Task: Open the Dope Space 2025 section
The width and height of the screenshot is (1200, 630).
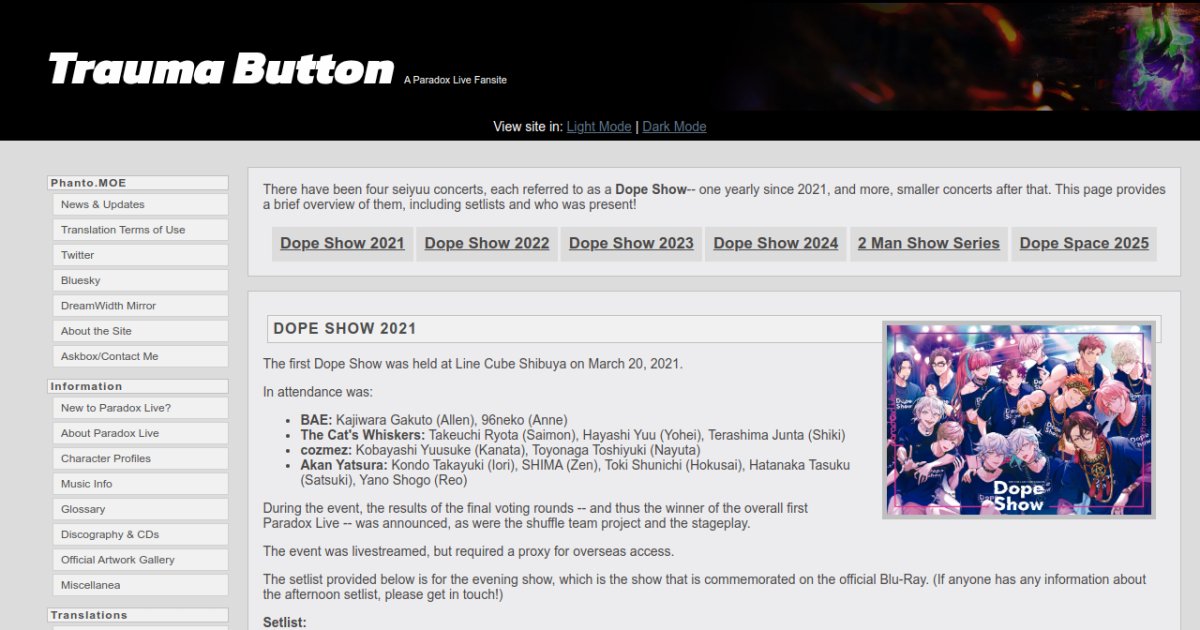Action: coord(1084,243)
